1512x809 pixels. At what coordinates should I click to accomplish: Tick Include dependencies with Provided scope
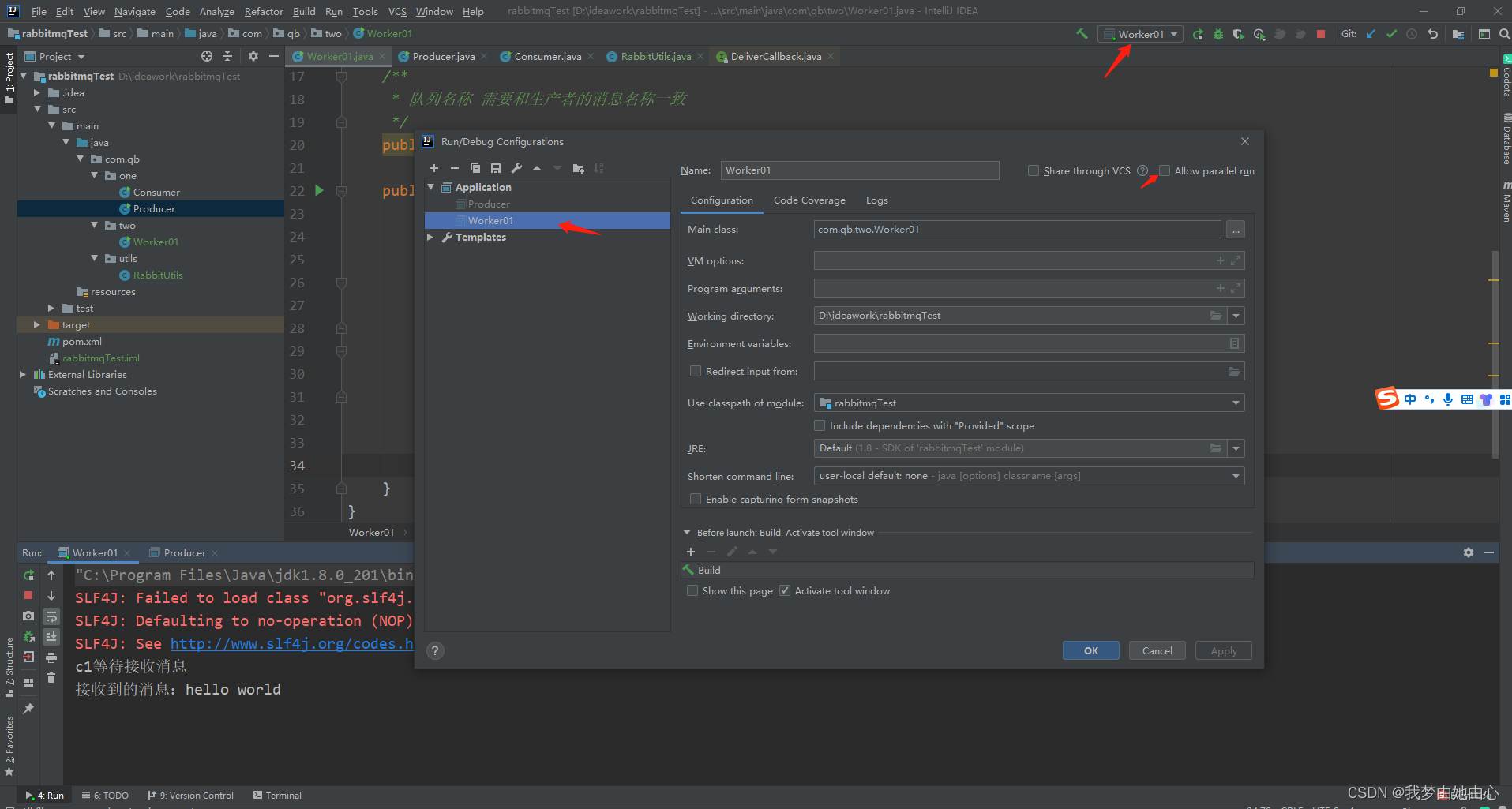click(x=820, y=425)
